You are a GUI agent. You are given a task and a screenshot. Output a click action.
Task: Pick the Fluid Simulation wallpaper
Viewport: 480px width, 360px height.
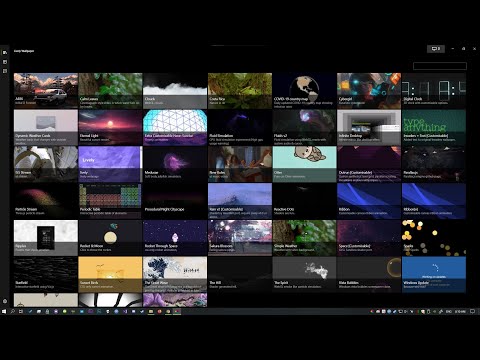coord(240,127)
